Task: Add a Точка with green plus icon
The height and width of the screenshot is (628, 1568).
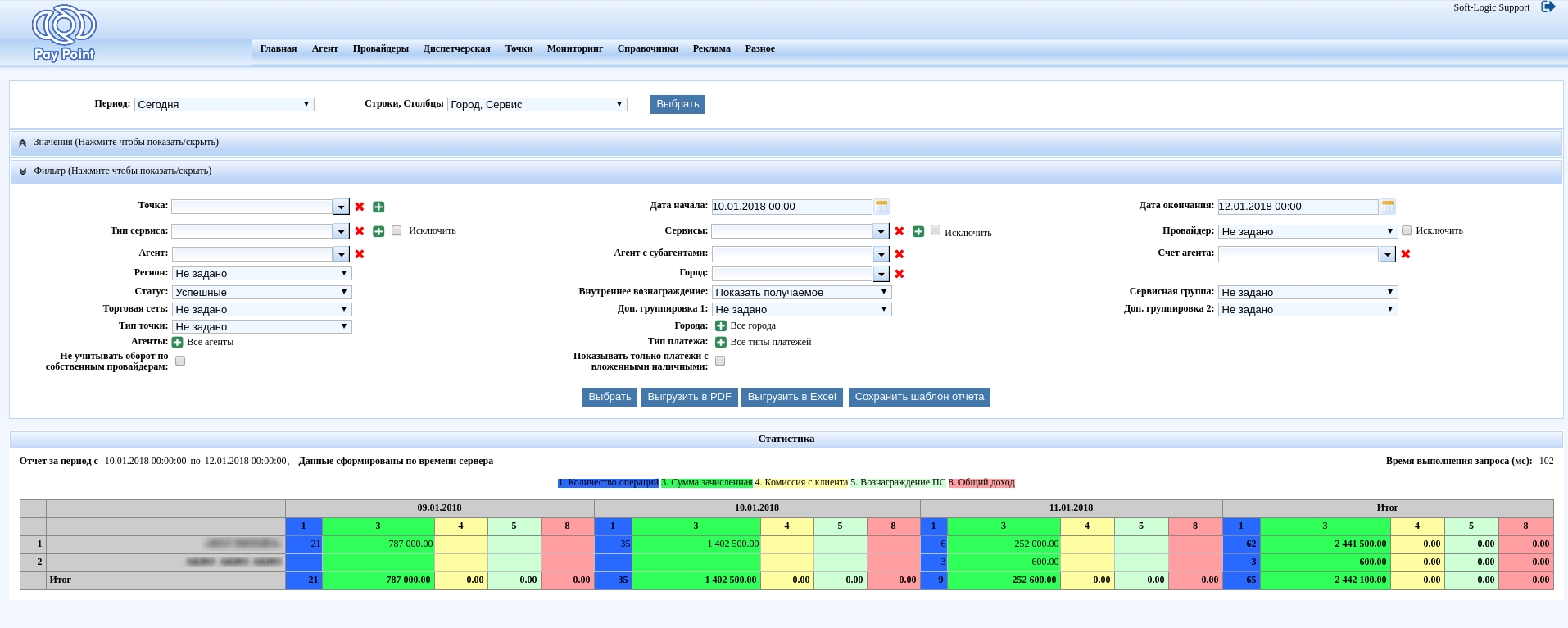Action: (378, 207)
